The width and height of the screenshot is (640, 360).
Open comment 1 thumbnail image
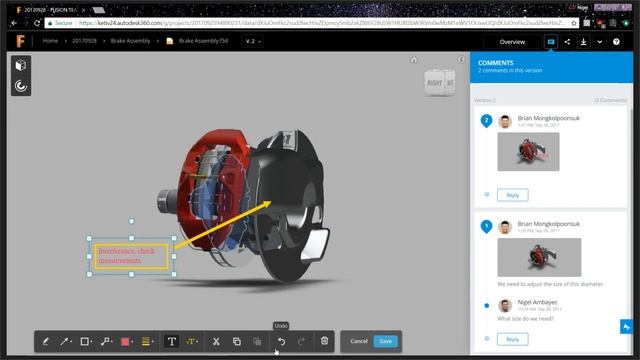coord(539,258)
